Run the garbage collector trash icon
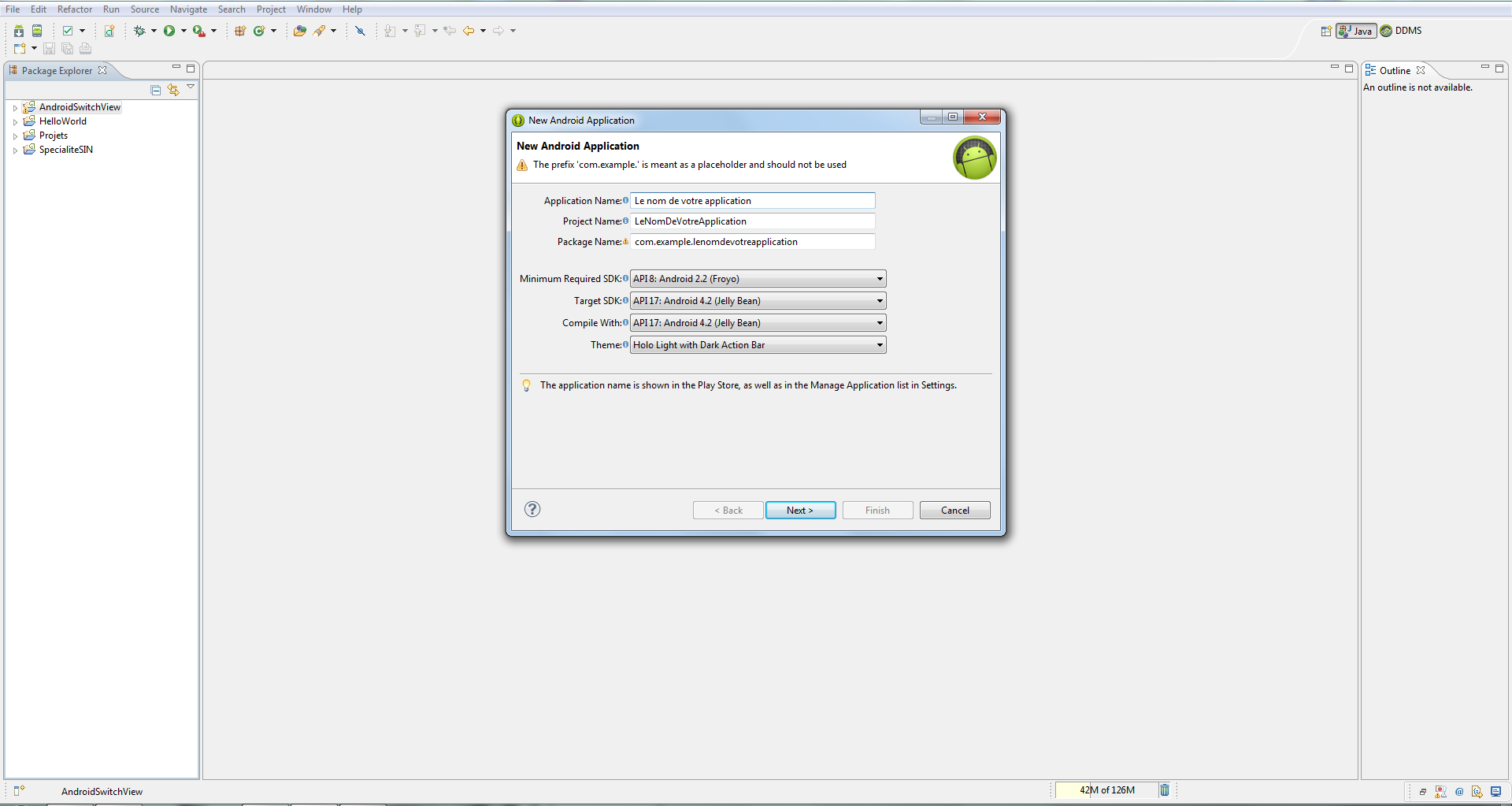Image resolution: width=1512 pixels, height=806 pixels. pos(1165,789)
